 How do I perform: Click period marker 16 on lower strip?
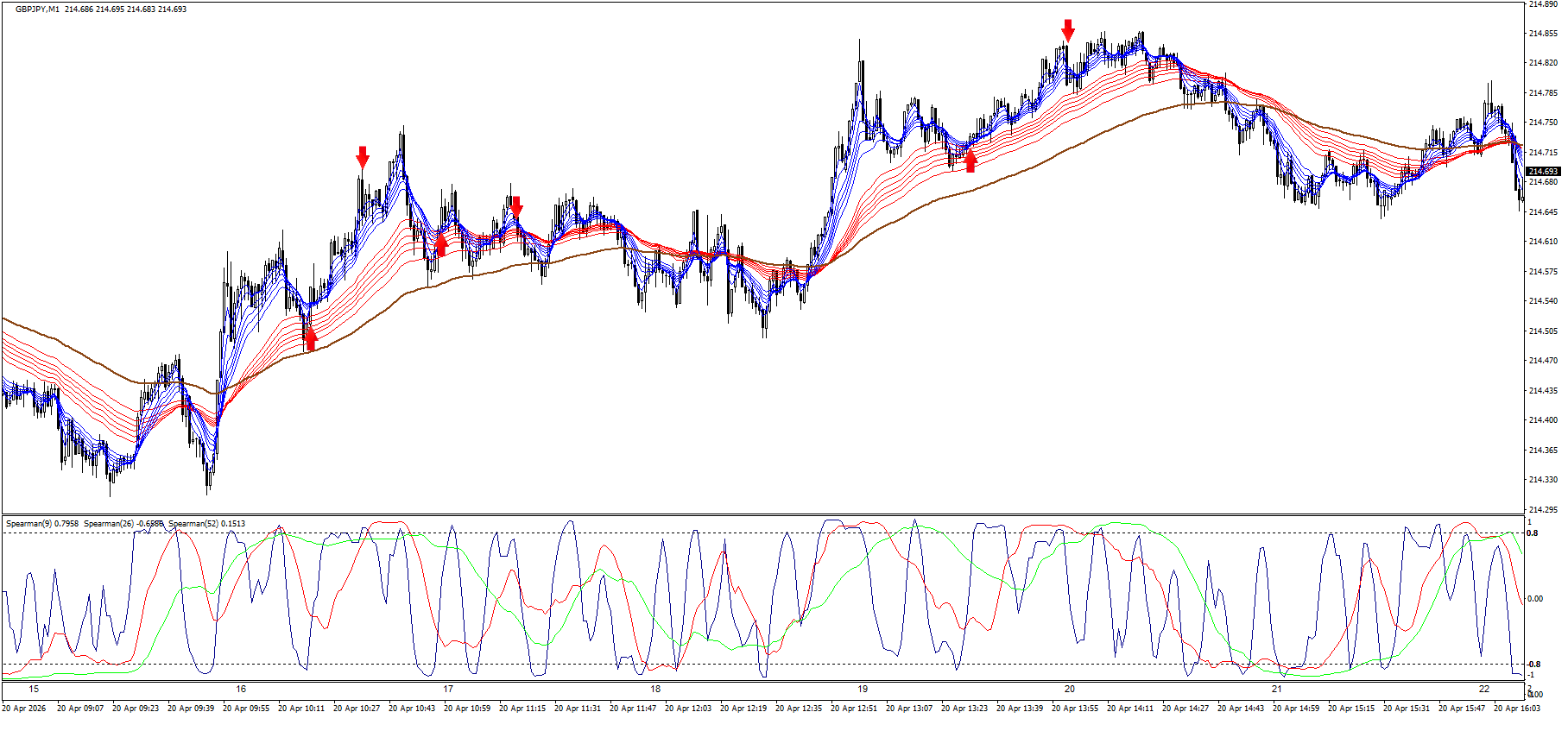point(241,689)
